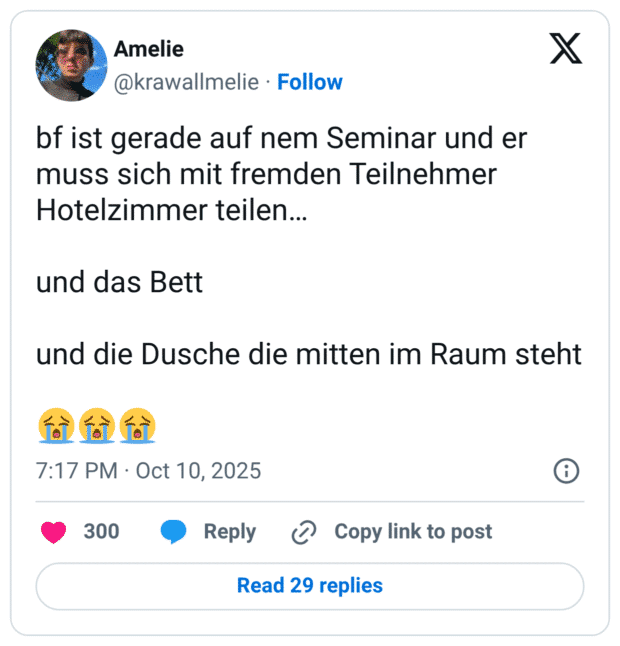Screen dimensions: 620x646
Task: Click the 300 likes count
Action: click(101, 532)
